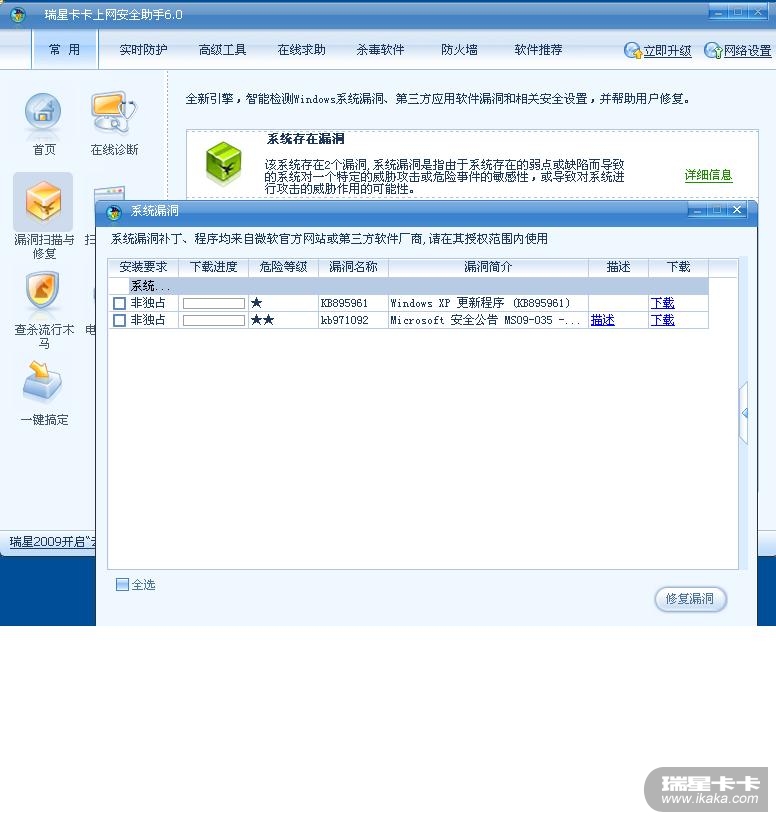Select the 系统... group row
This screenshot has height=821, width=776.
tap(408, 286)
